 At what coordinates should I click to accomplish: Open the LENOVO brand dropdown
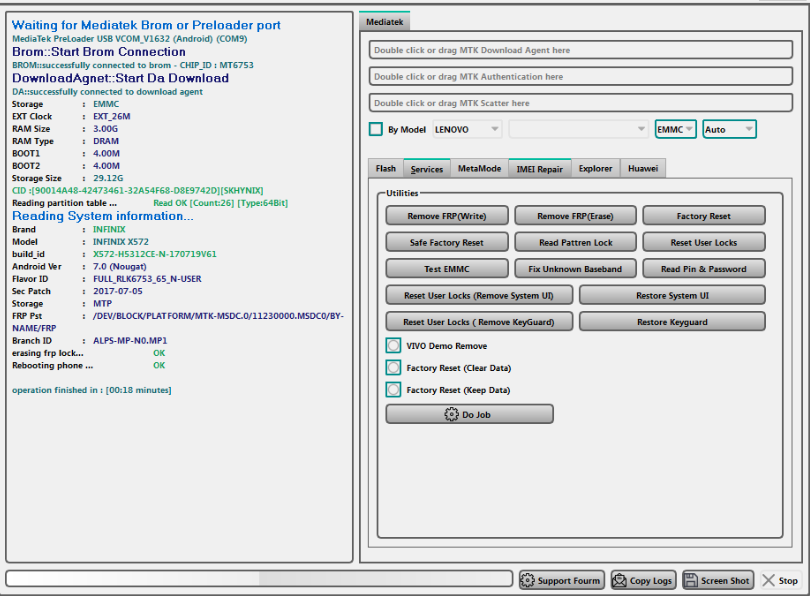coord(467,129)
